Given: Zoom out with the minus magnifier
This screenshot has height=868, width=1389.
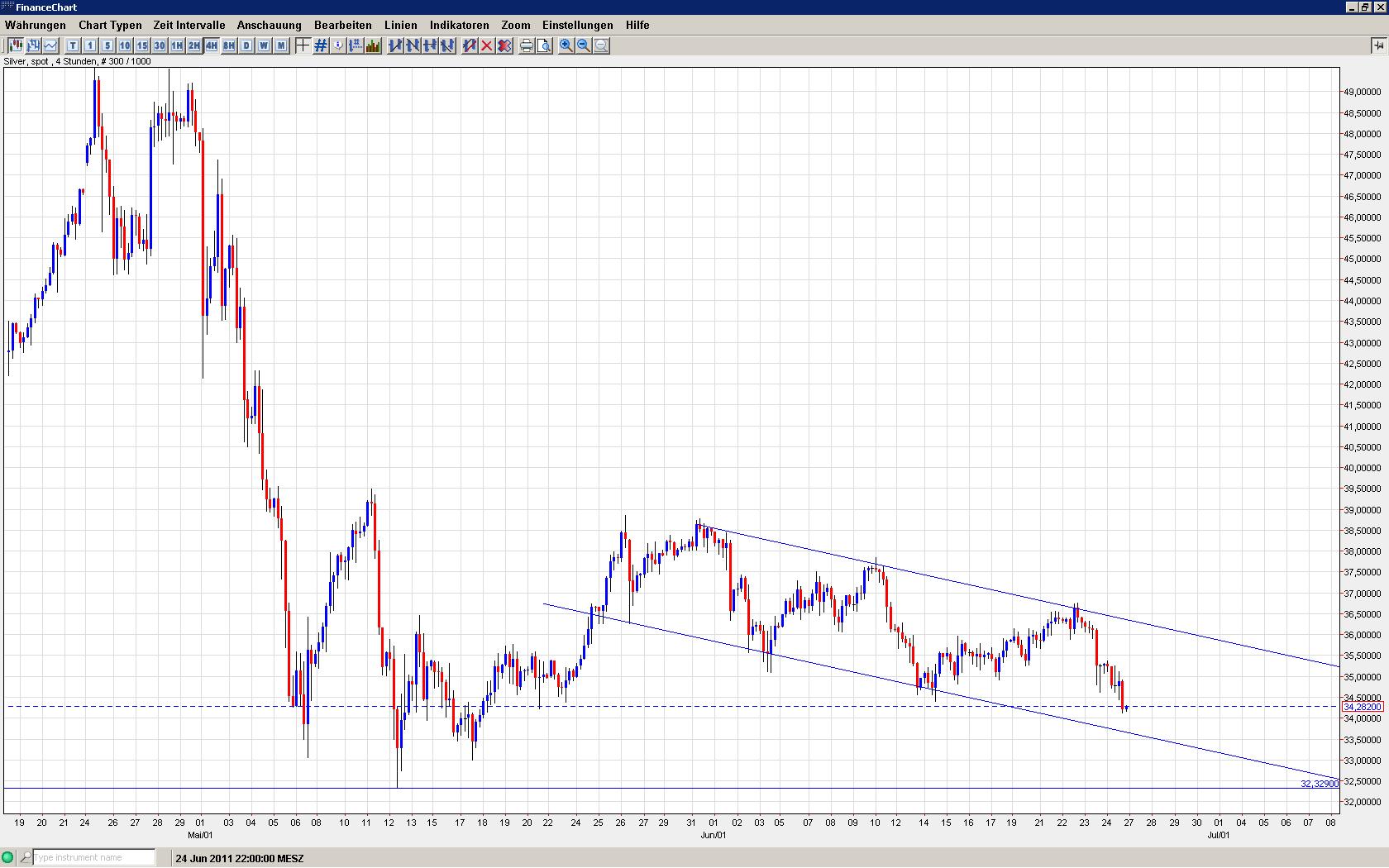Looking at the screenshot, I should (x=584, y=45).
